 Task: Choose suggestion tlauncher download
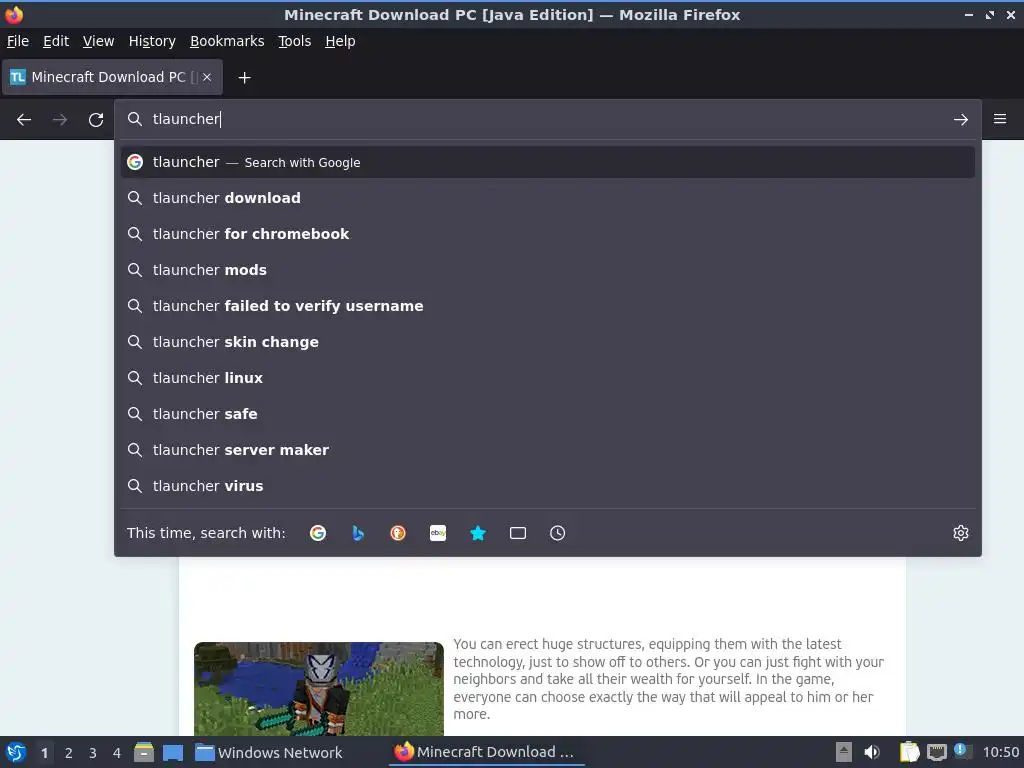coord(548,198)
